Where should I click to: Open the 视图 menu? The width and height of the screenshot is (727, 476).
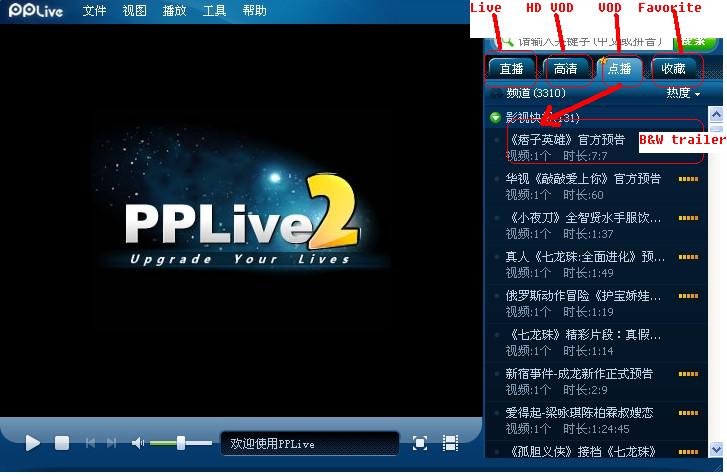(134, 10)
